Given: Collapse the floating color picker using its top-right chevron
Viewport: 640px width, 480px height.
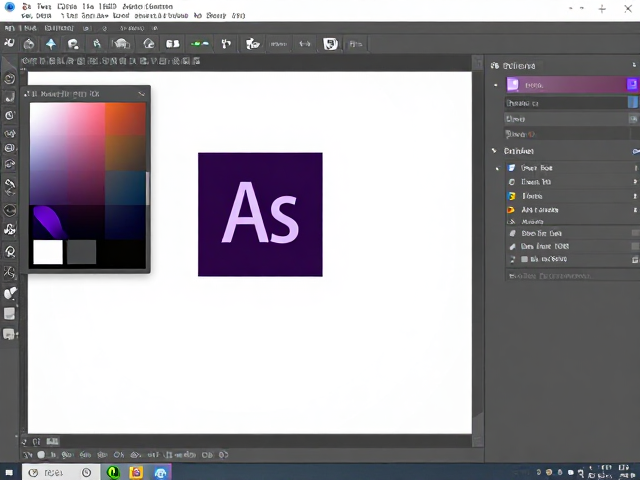Looking at the screenshot, I should (142, 94).
